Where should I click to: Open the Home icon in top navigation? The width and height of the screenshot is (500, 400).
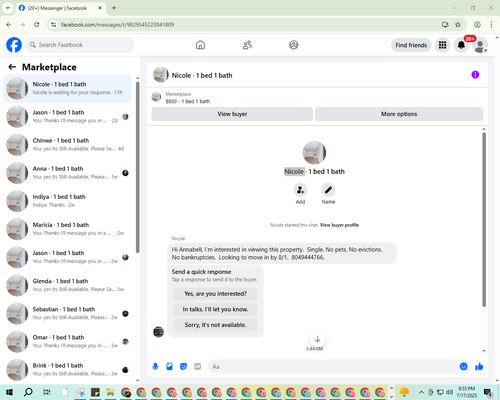coord(200,45)
